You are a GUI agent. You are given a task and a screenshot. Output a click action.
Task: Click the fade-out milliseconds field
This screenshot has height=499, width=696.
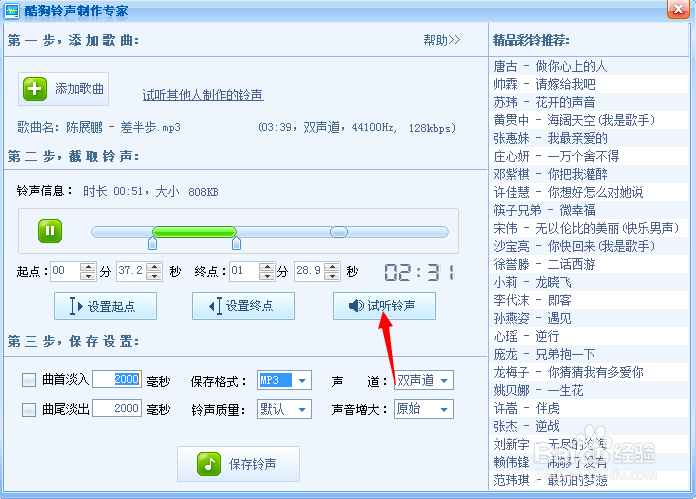(x=117, y=408)
